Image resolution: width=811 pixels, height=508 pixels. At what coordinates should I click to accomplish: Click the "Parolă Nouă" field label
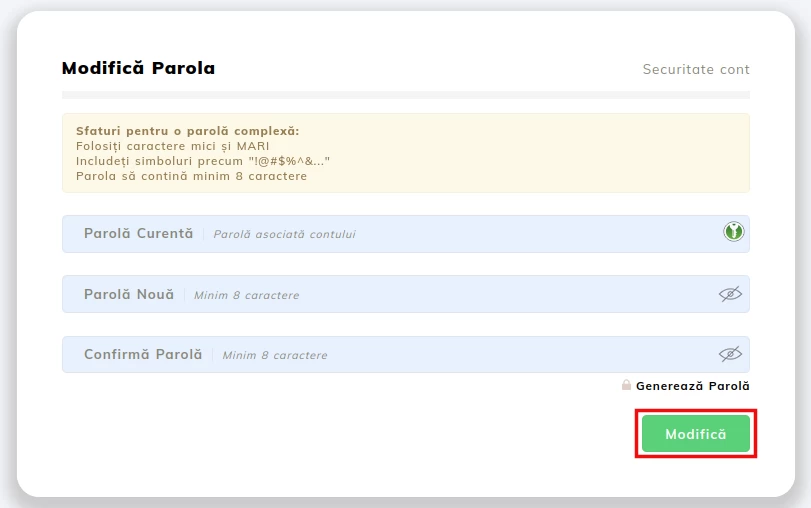tap(129, 295)
